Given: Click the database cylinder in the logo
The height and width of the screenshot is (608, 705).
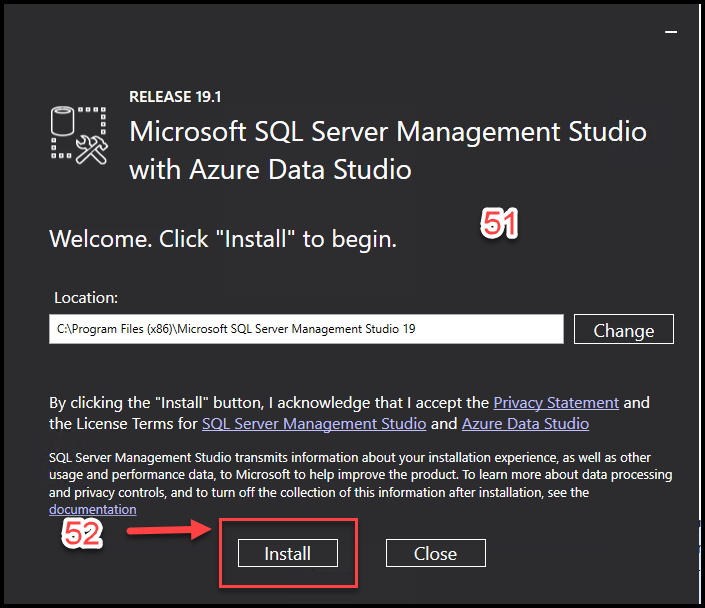Looking at the screenshot, I should (62, 121).
